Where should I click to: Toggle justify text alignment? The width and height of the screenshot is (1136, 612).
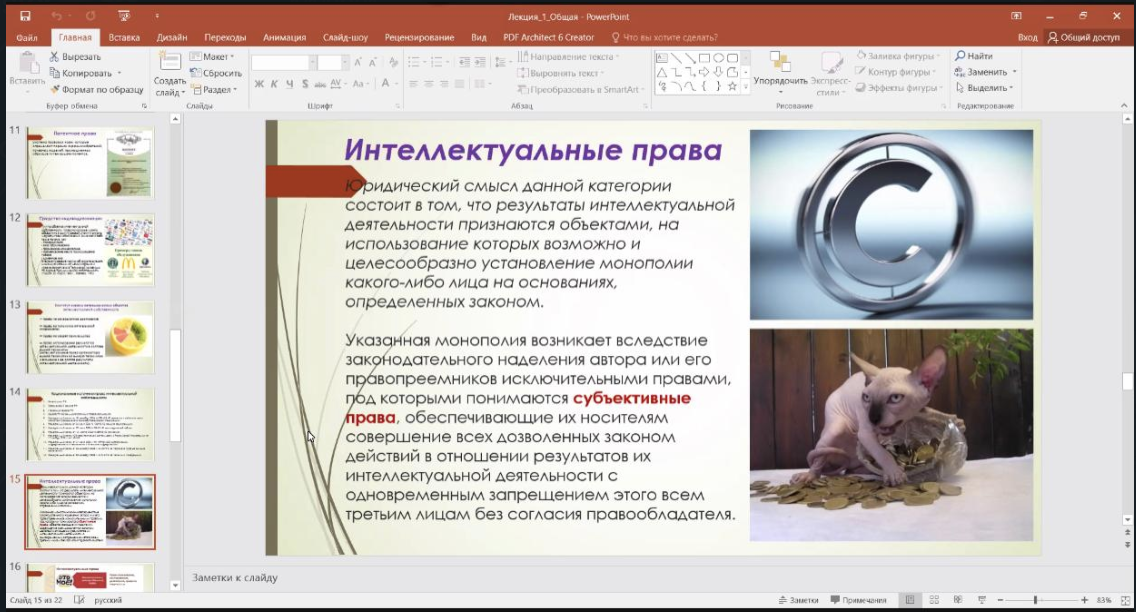(x=459, y=84)
